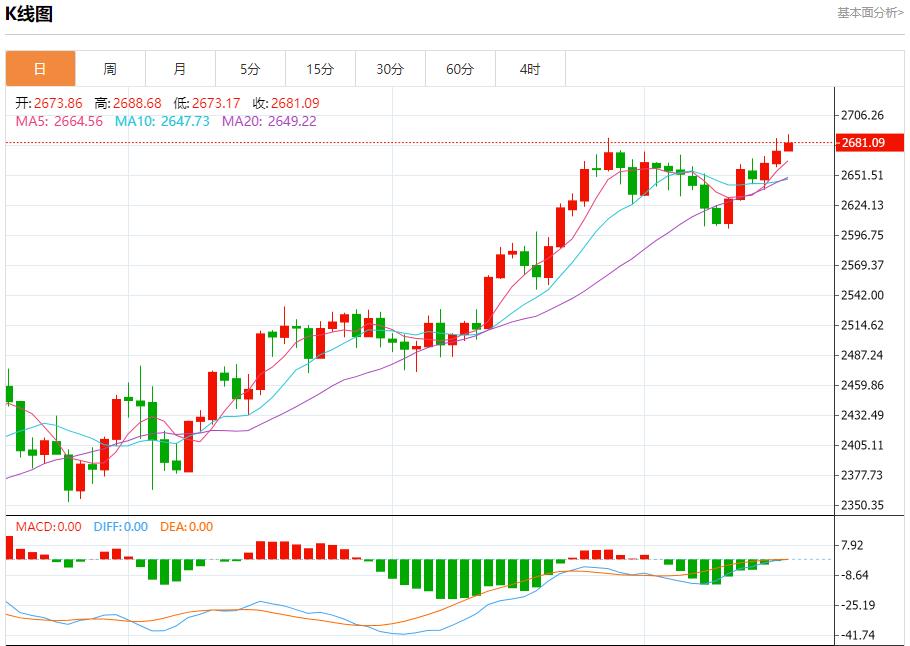
Task: Click the MA5 indicator label
Action: tap(59, 121)
